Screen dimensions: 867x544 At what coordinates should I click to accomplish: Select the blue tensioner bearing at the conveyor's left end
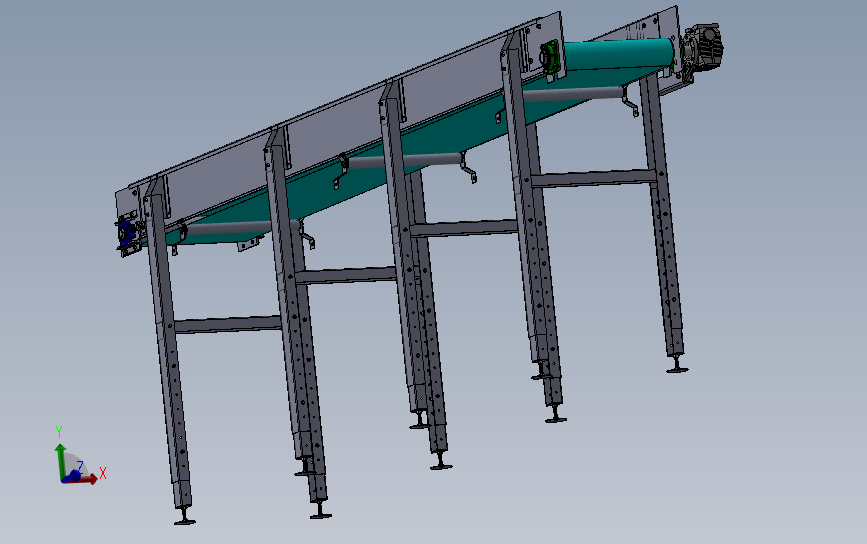click(x=125, y=231)
